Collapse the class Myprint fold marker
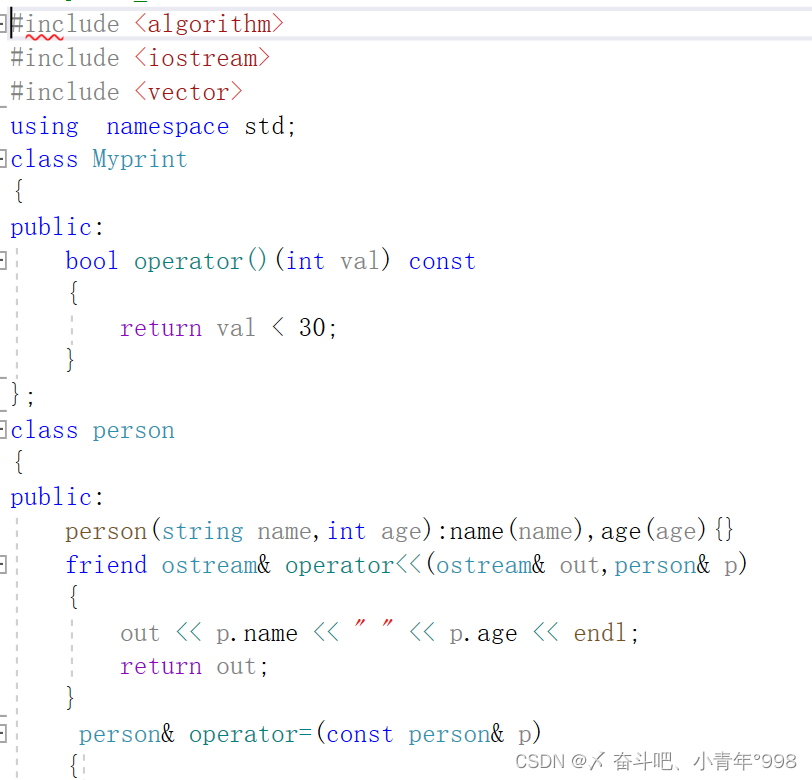Viewport: 812px width, 780px height. coord(3,158)
